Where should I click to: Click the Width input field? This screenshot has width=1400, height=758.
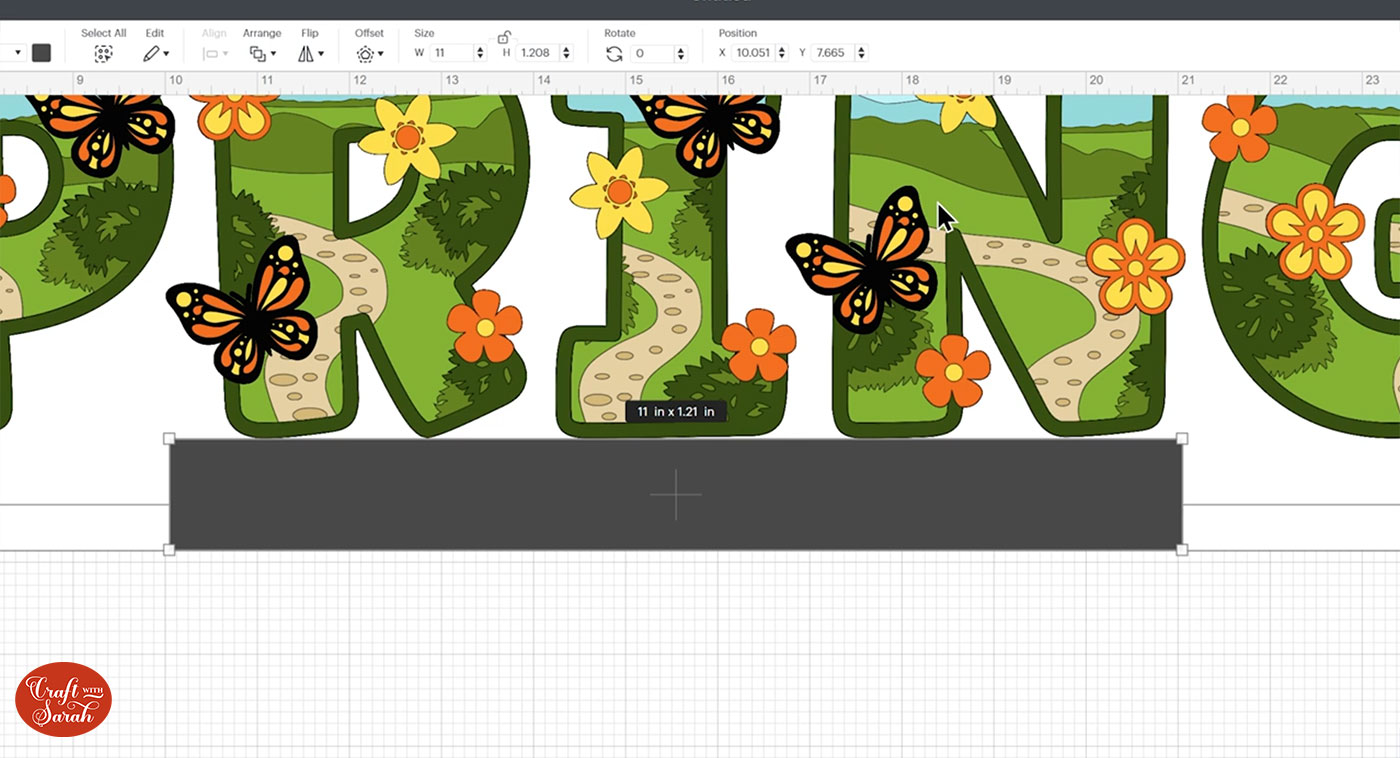451,53
